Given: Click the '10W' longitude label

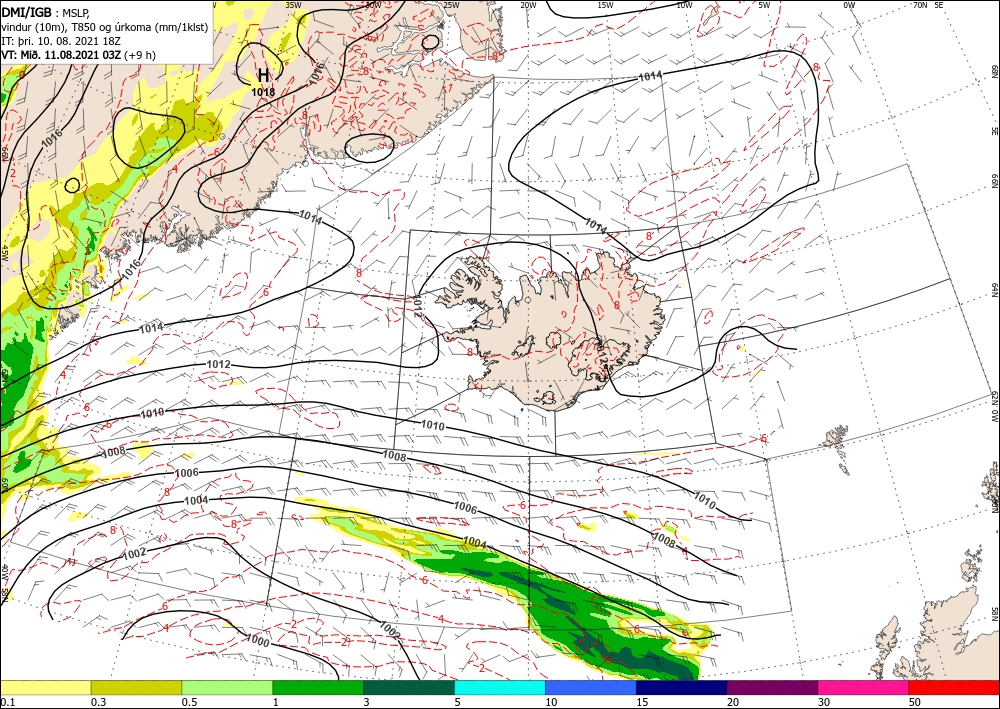Looking at the screenshot, I should tap(684, 5).
